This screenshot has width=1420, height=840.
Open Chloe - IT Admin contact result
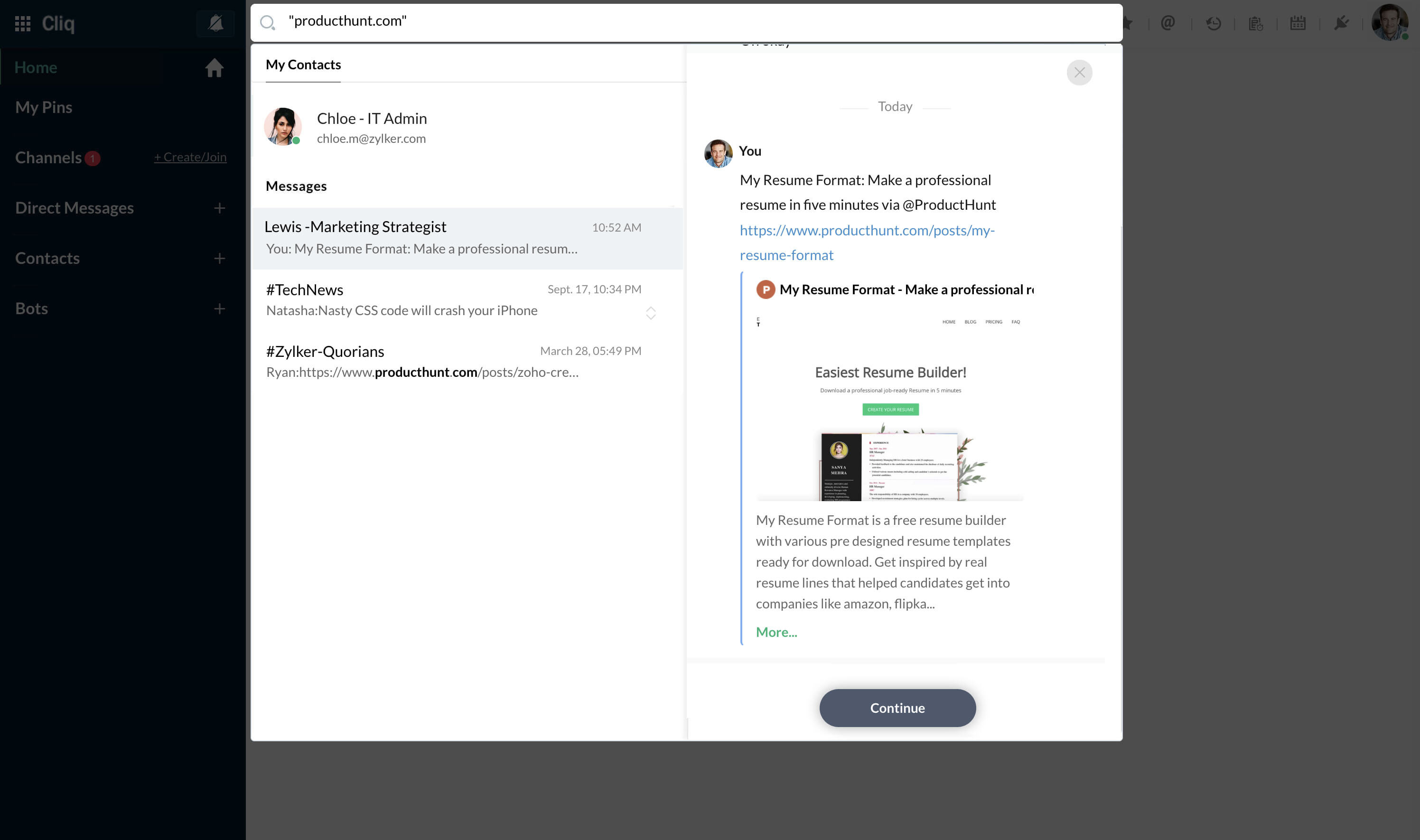pyautogui.click(x=467, y=127)
